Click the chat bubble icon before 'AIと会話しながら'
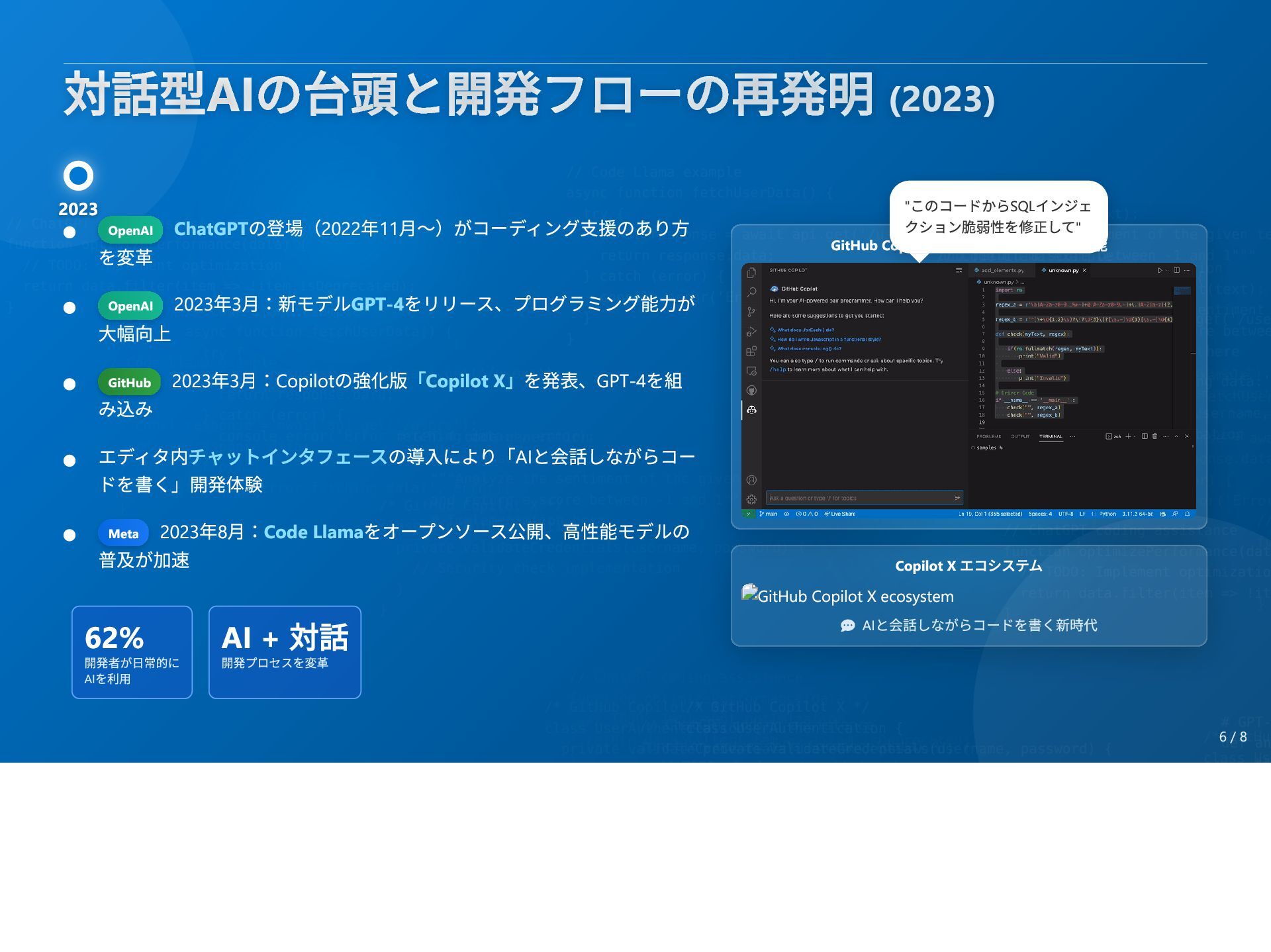1271x952 pixels. coord(847,626)
